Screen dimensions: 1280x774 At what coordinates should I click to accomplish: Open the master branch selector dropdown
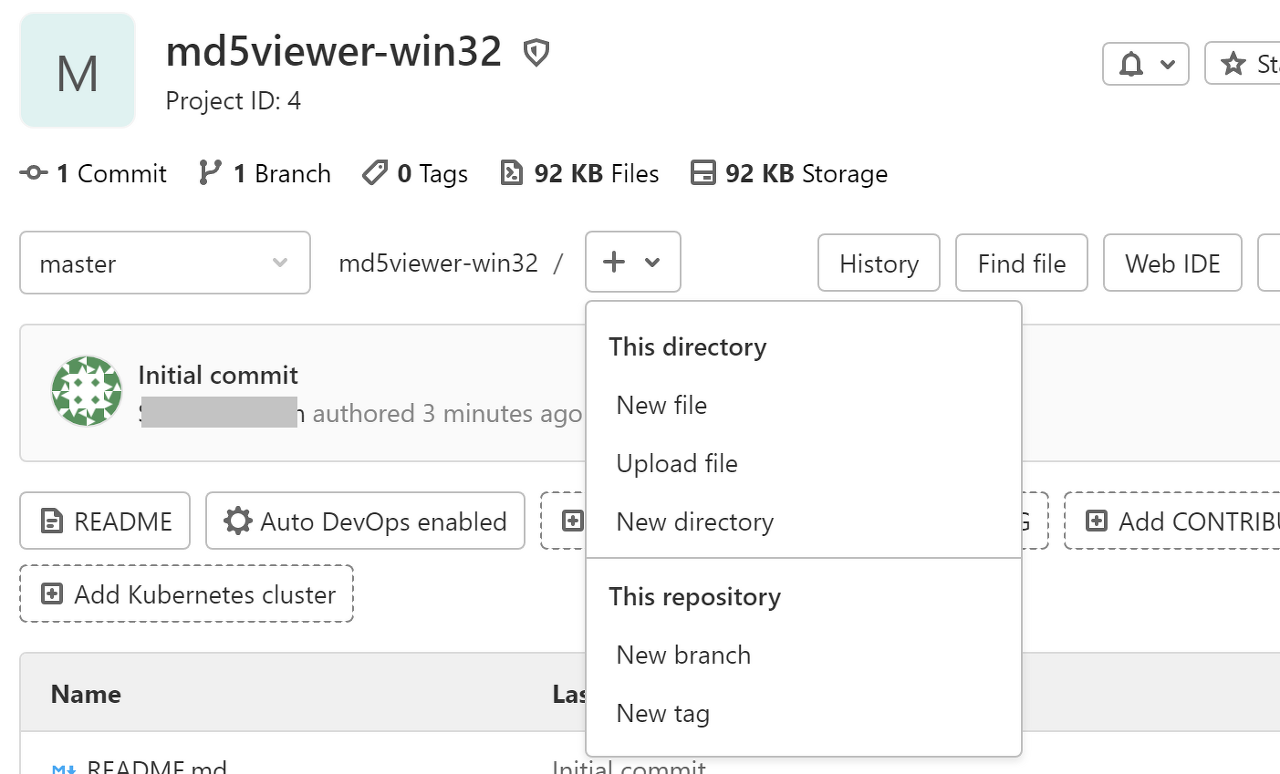coord(165,263)
